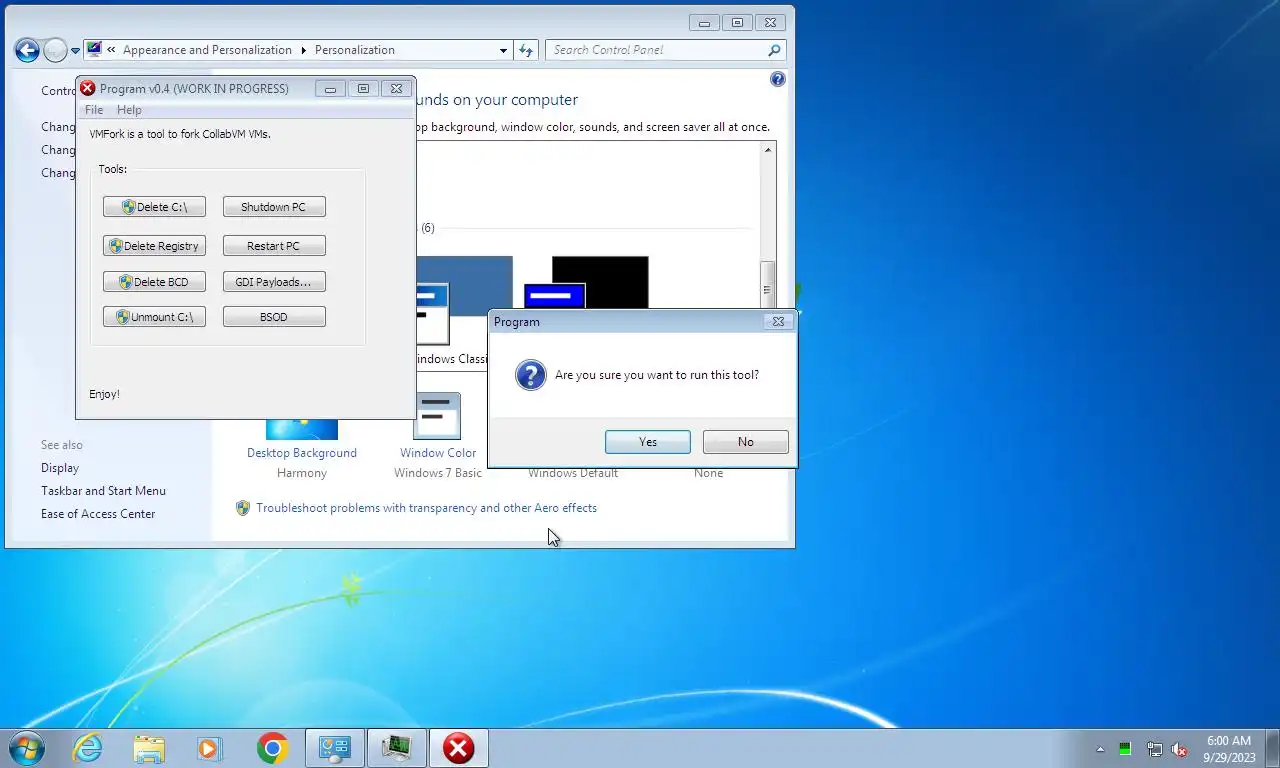The image size is (1280, 768).
Task: Click the theme list scrollbar thumb
Action: (x=768, y=284)
